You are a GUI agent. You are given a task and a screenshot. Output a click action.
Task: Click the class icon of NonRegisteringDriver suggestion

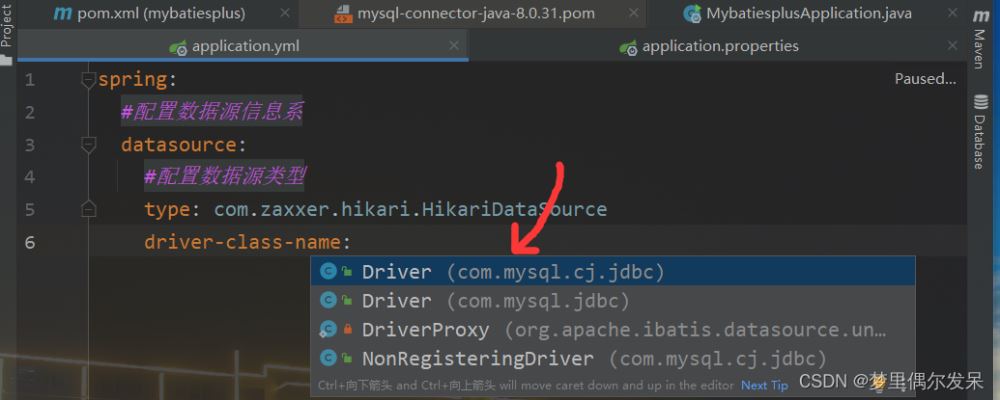pyautogui.click(x=328, y=358)
